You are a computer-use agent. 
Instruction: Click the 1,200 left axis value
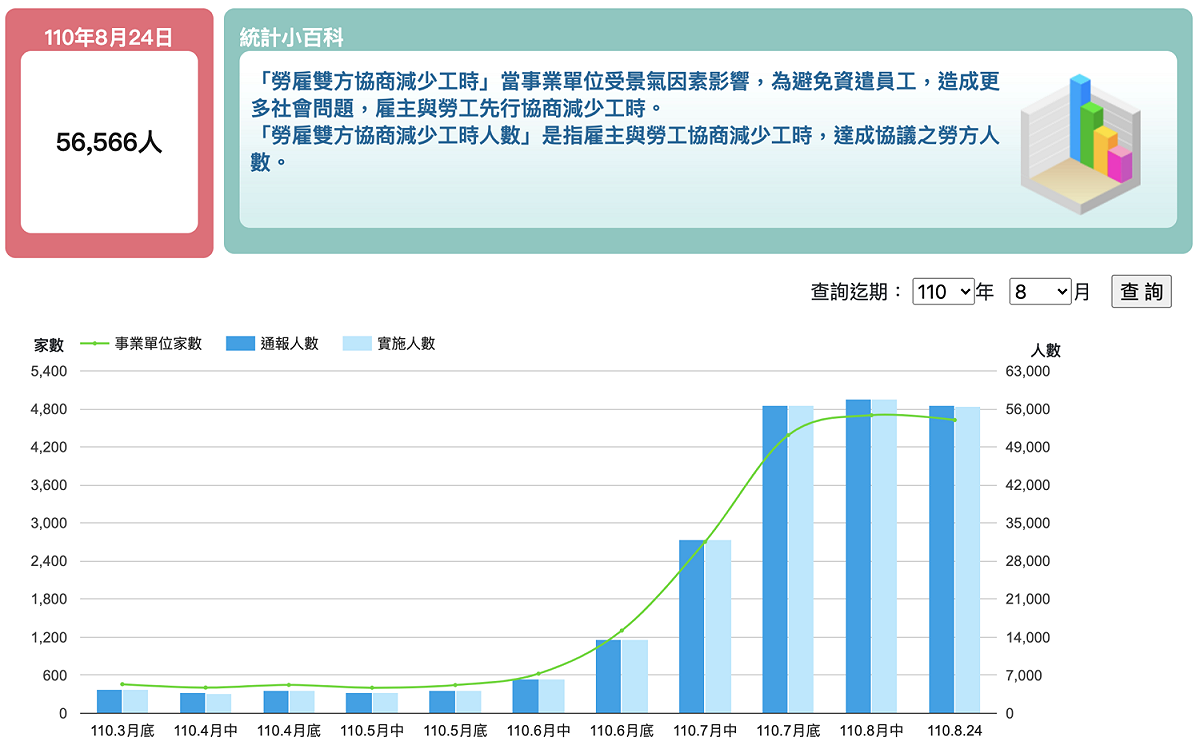[x=50, y=637]
